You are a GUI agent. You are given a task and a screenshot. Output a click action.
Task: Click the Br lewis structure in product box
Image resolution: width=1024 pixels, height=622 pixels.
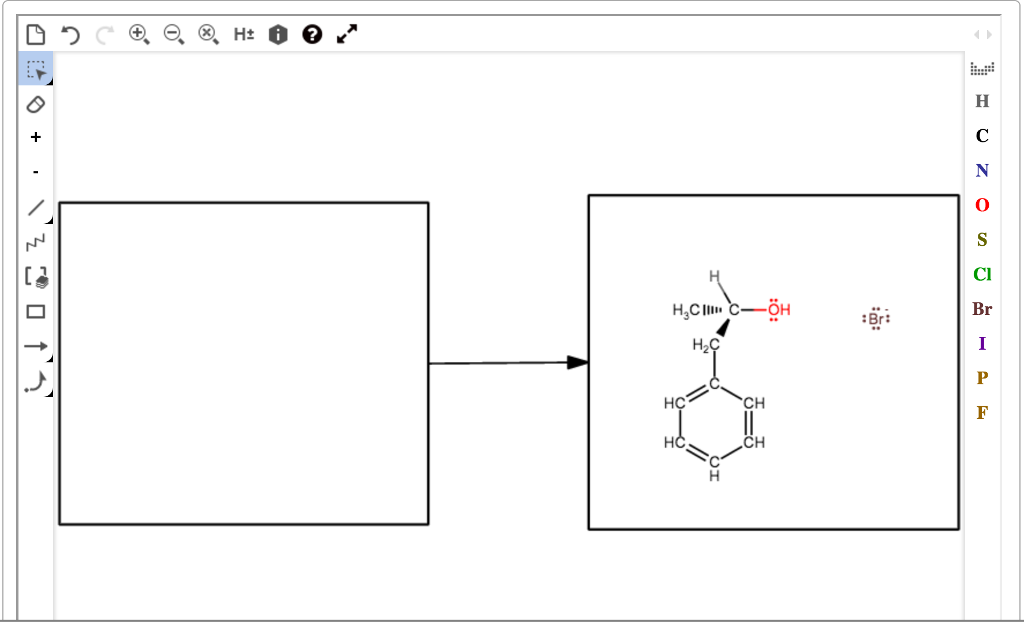pos(875,316)
